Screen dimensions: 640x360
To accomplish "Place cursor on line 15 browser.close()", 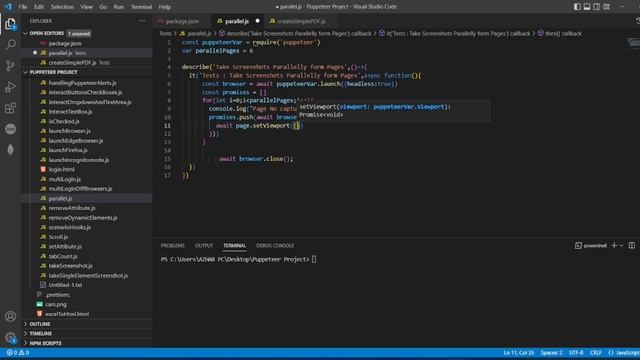I will click(x=256, y=159).
